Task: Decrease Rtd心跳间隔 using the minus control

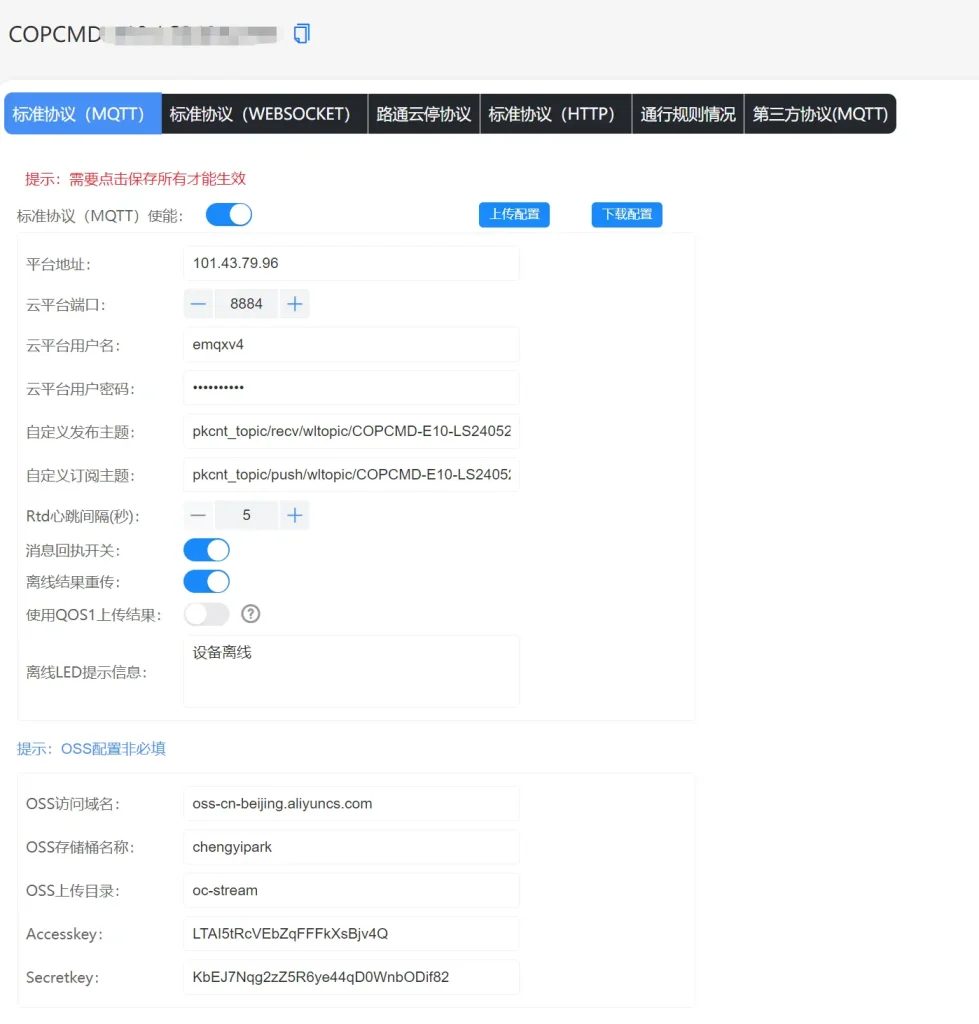Action: (198, 514)
